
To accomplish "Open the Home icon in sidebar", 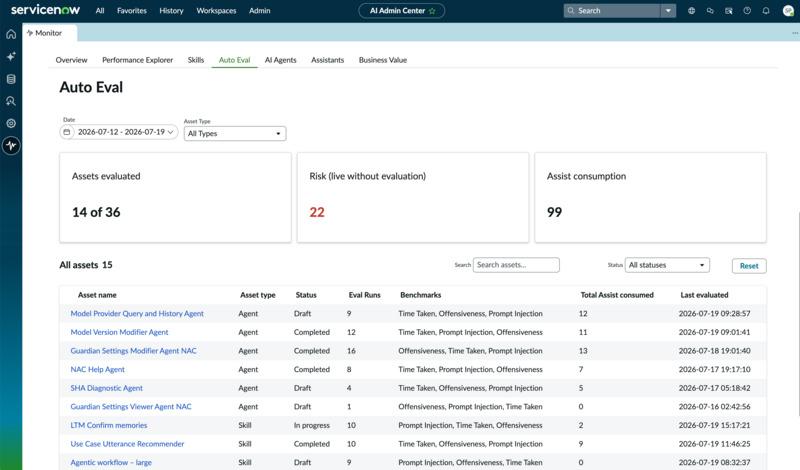I will click(11, 34).
